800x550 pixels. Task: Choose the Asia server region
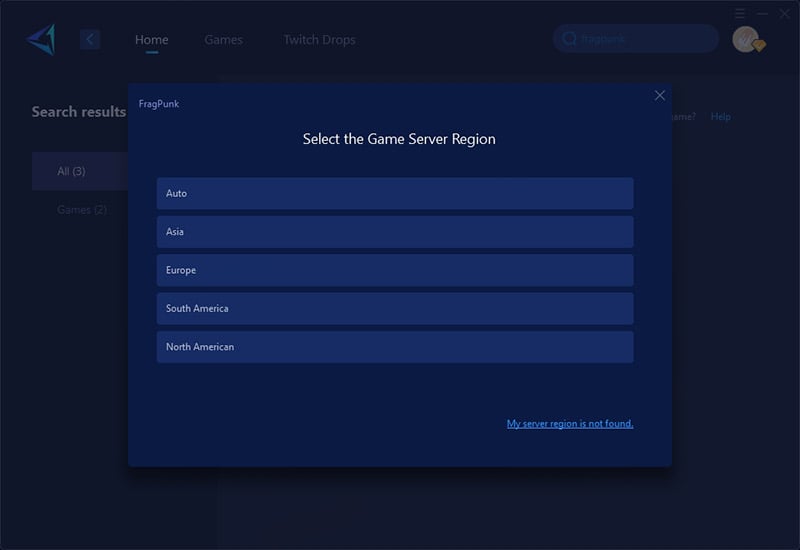(x=395, y=232)
